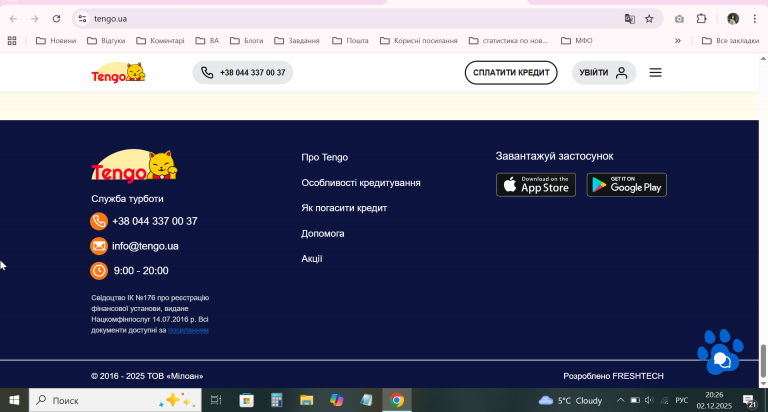
Task: Open Microsoft Store from the taskbar
Action: [x=246, y=400]
